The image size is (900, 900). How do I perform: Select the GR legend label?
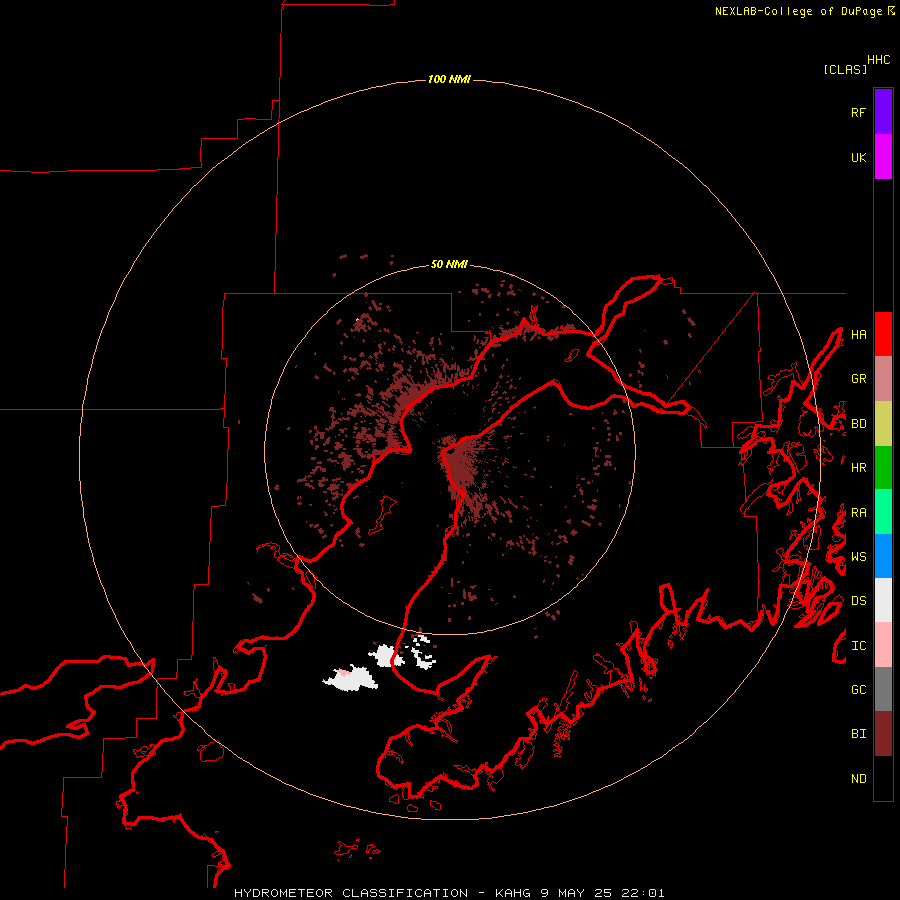coord(858,379)
